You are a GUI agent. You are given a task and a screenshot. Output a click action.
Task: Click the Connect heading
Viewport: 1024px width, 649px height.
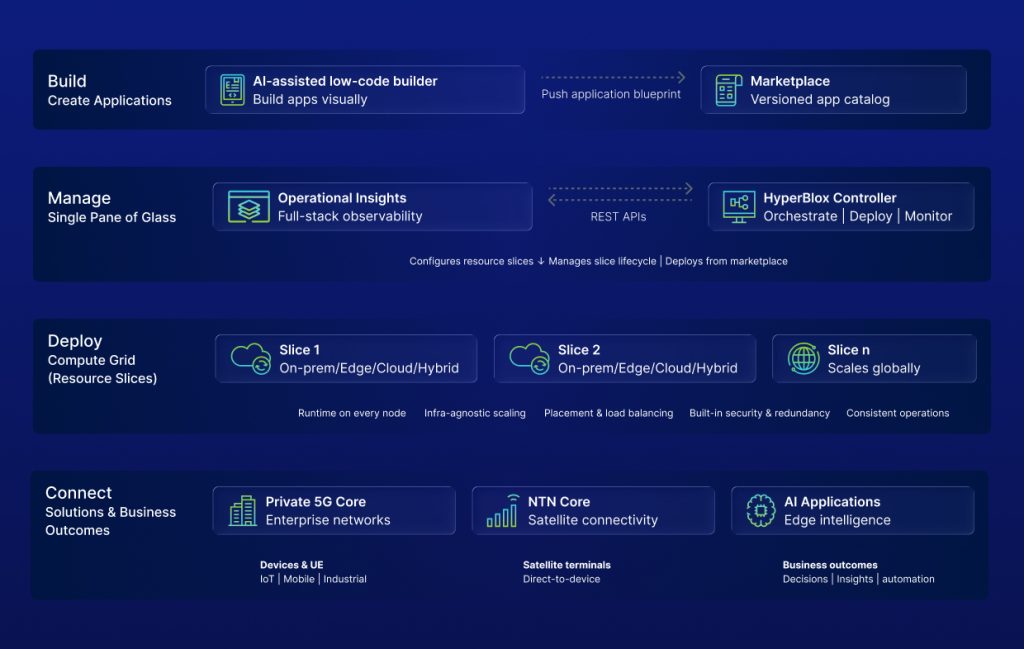click(78, 493)
